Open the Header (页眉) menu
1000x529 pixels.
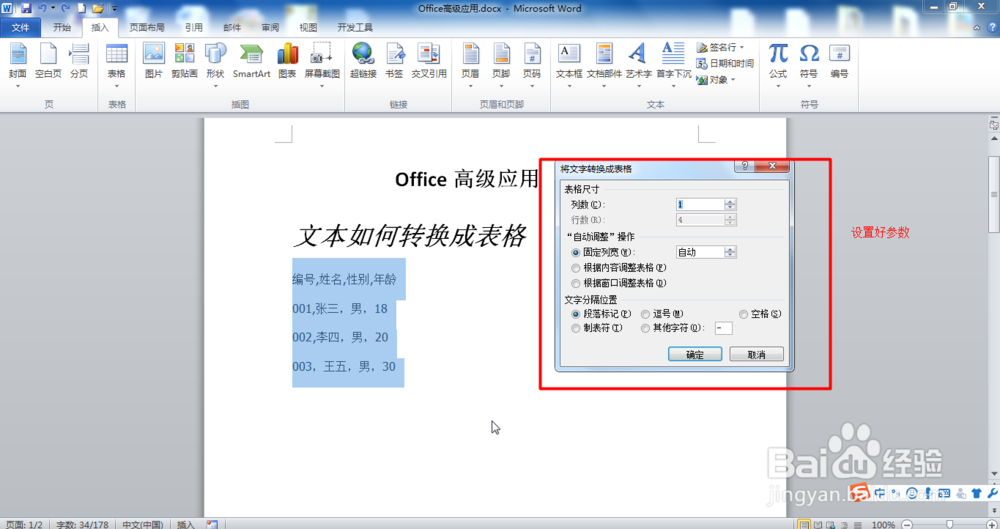point(471,66)
